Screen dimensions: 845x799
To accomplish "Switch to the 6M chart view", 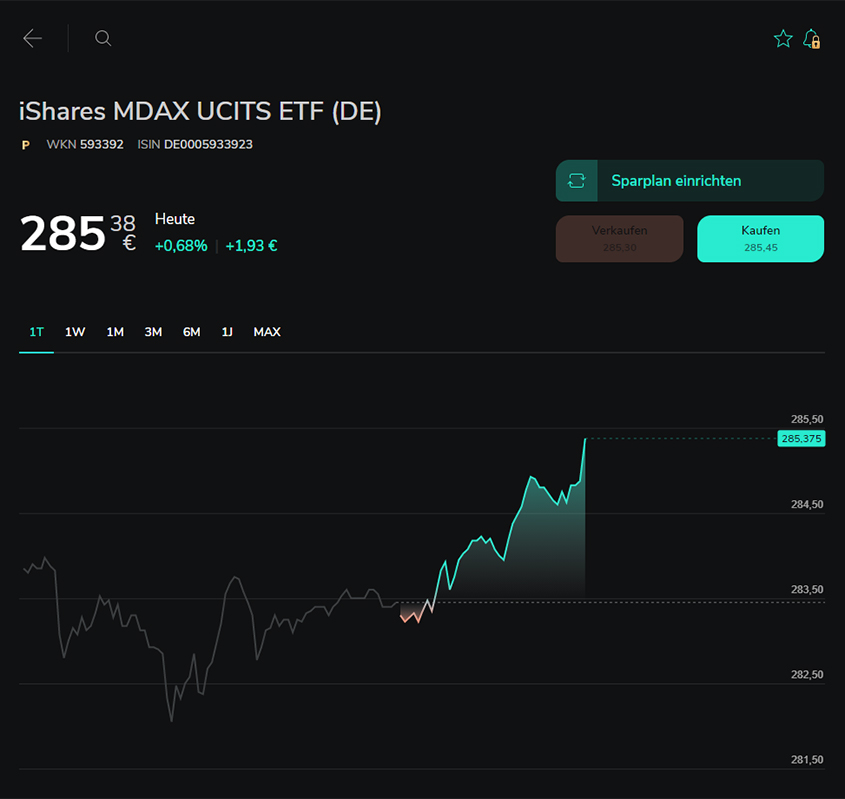I will pyautogui.click(x=191, y=332).
